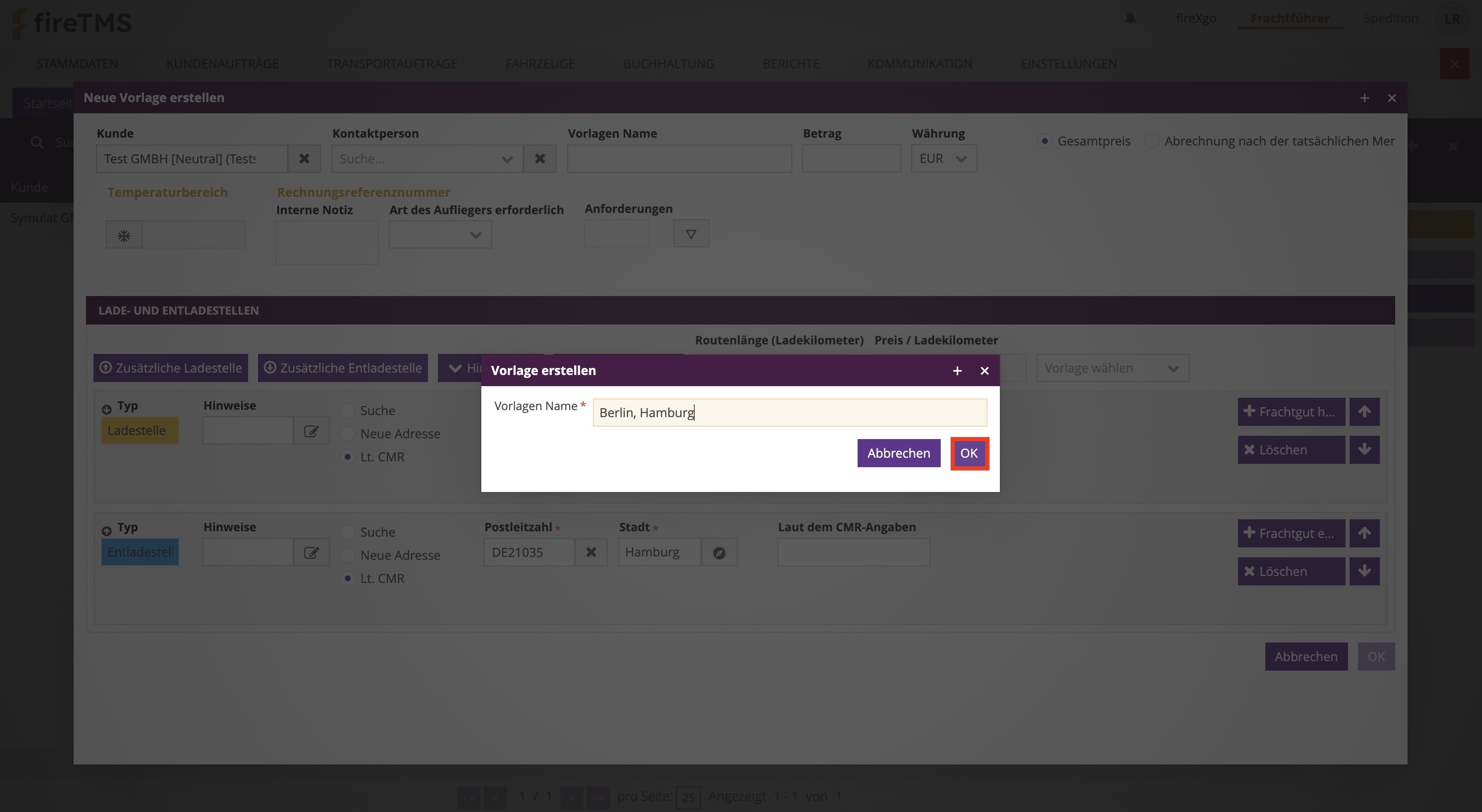Open the KOMMUNIKATION menu
This screenshot has width=1482, height=812.
coord(920,64)
